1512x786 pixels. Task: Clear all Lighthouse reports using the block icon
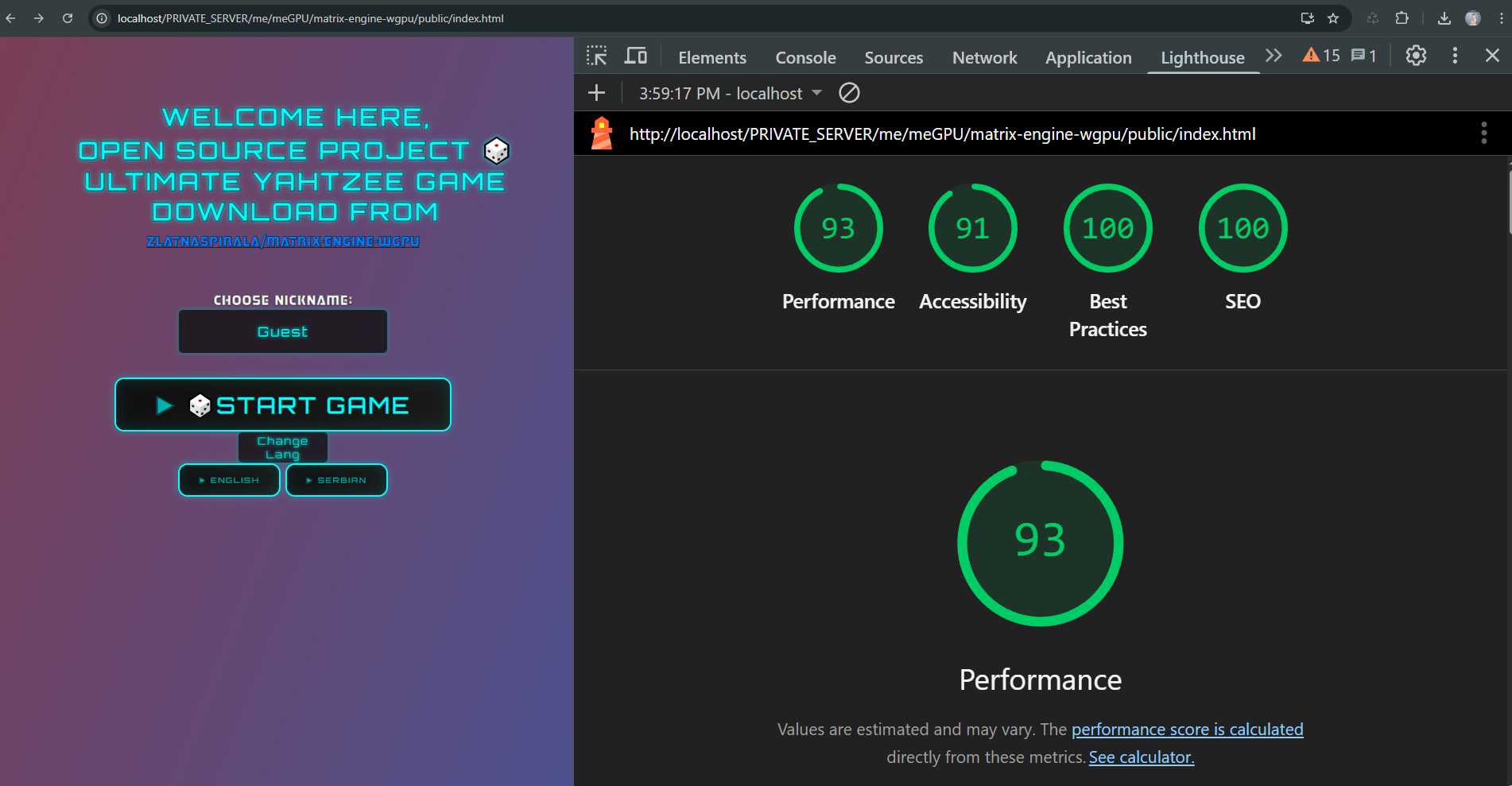point(848,93)
